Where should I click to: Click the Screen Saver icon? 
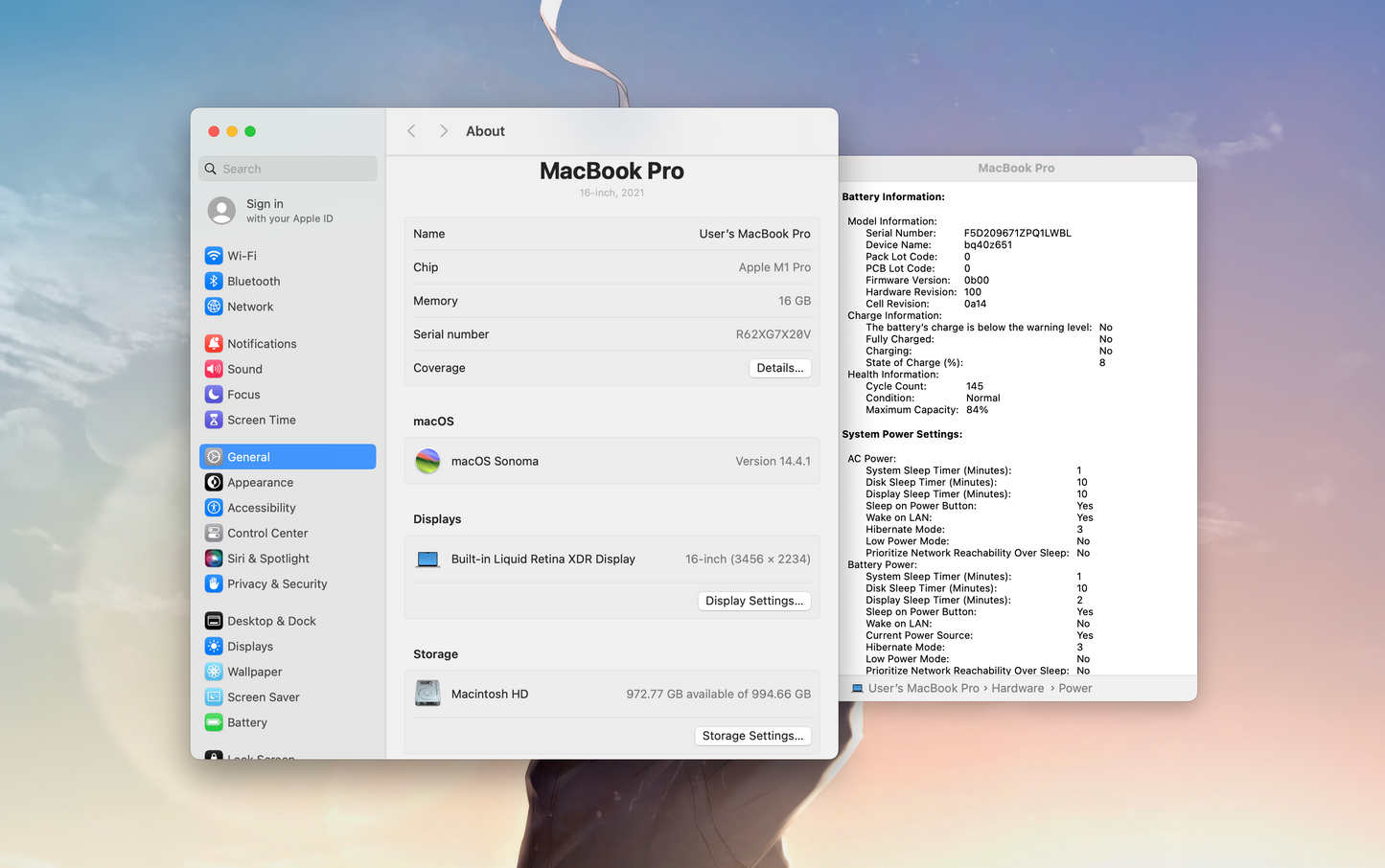(x=214, y=697)
